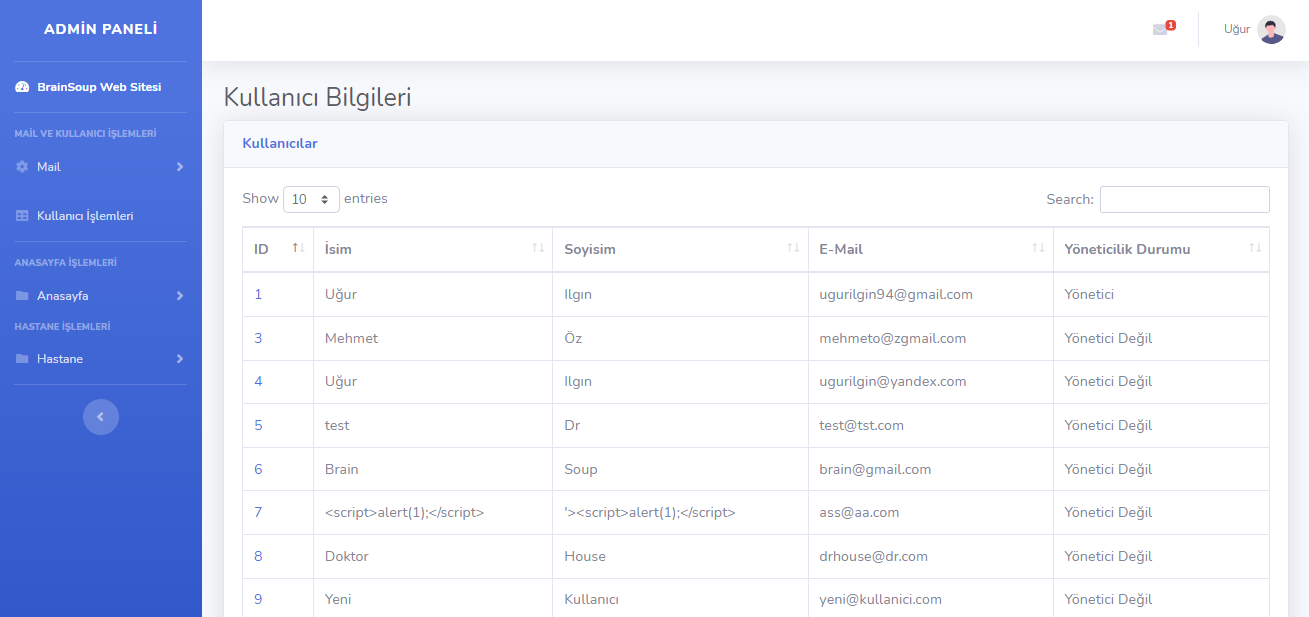Expand the Mail submenu chevron
This screenshot has height=617, width=1309.
point(180,167)
